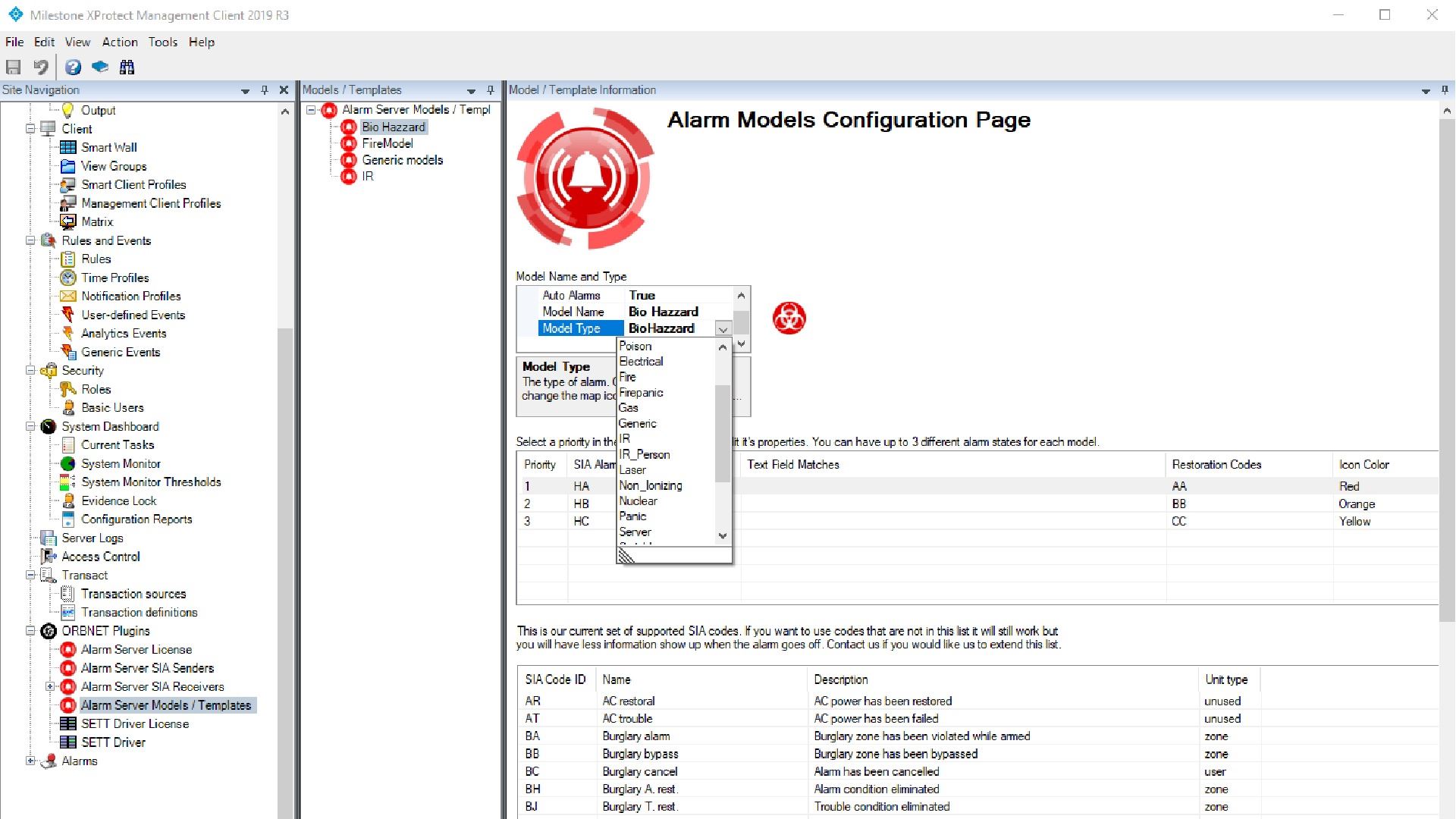The image size is (1456, 819).
Task: Open Configuration Reports tree item
Action: coord(136,519)
